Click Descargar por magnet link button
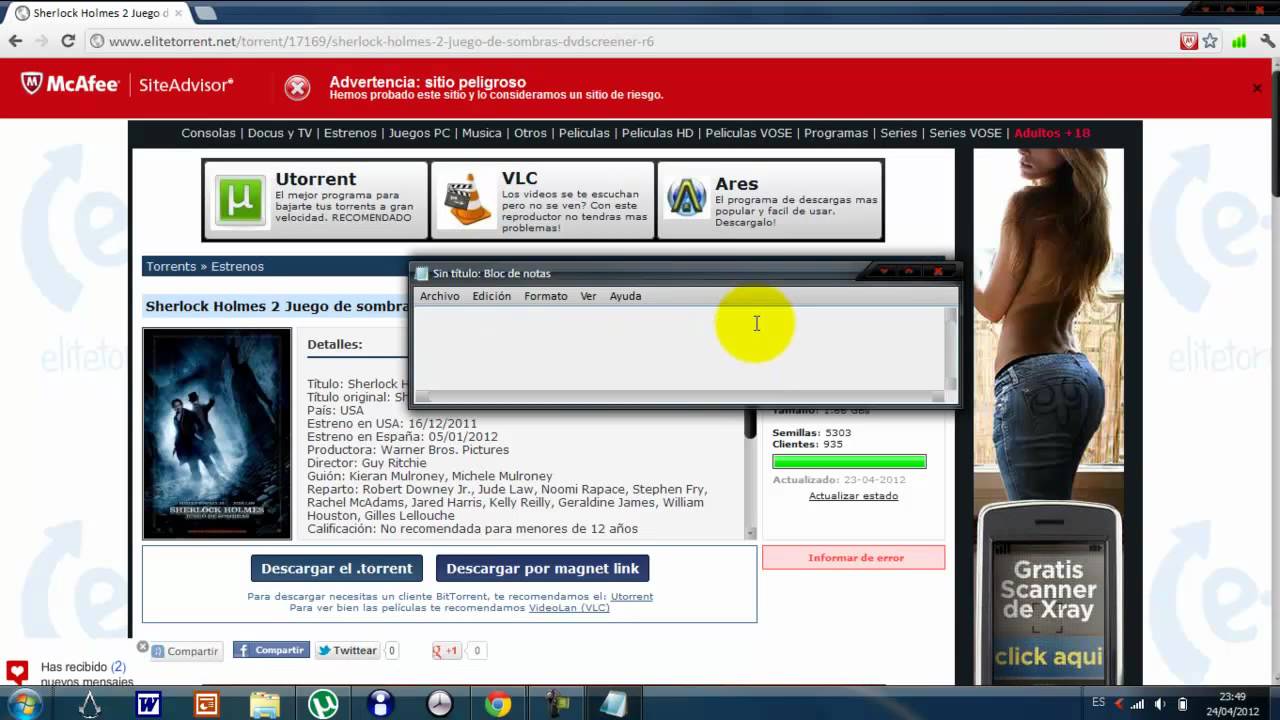The image size is (1280, 720). (x=543, y=568)
